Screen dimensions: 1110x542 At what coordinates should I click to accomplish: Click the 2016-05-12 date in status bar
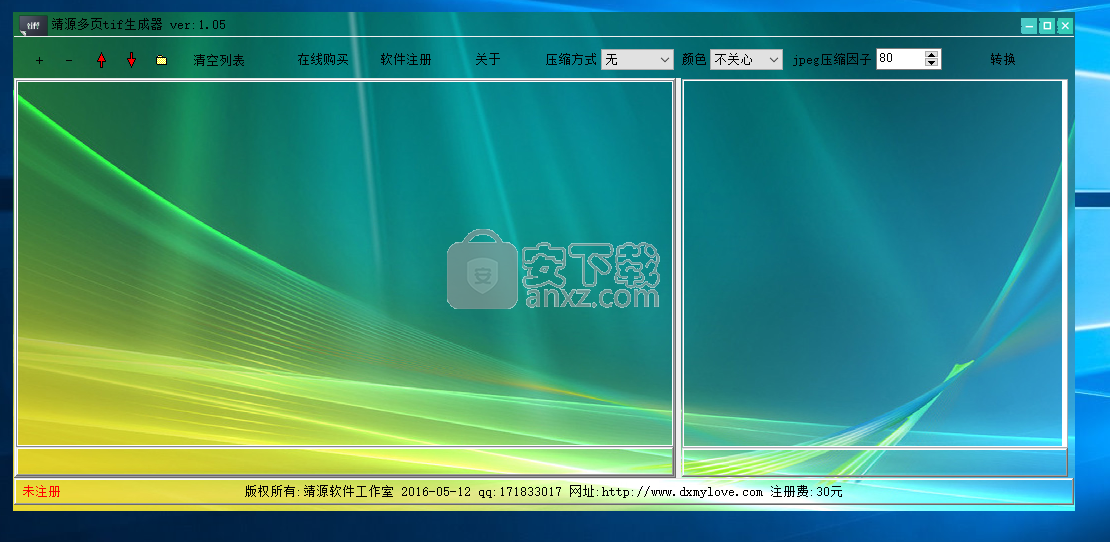tap(435, 492)
